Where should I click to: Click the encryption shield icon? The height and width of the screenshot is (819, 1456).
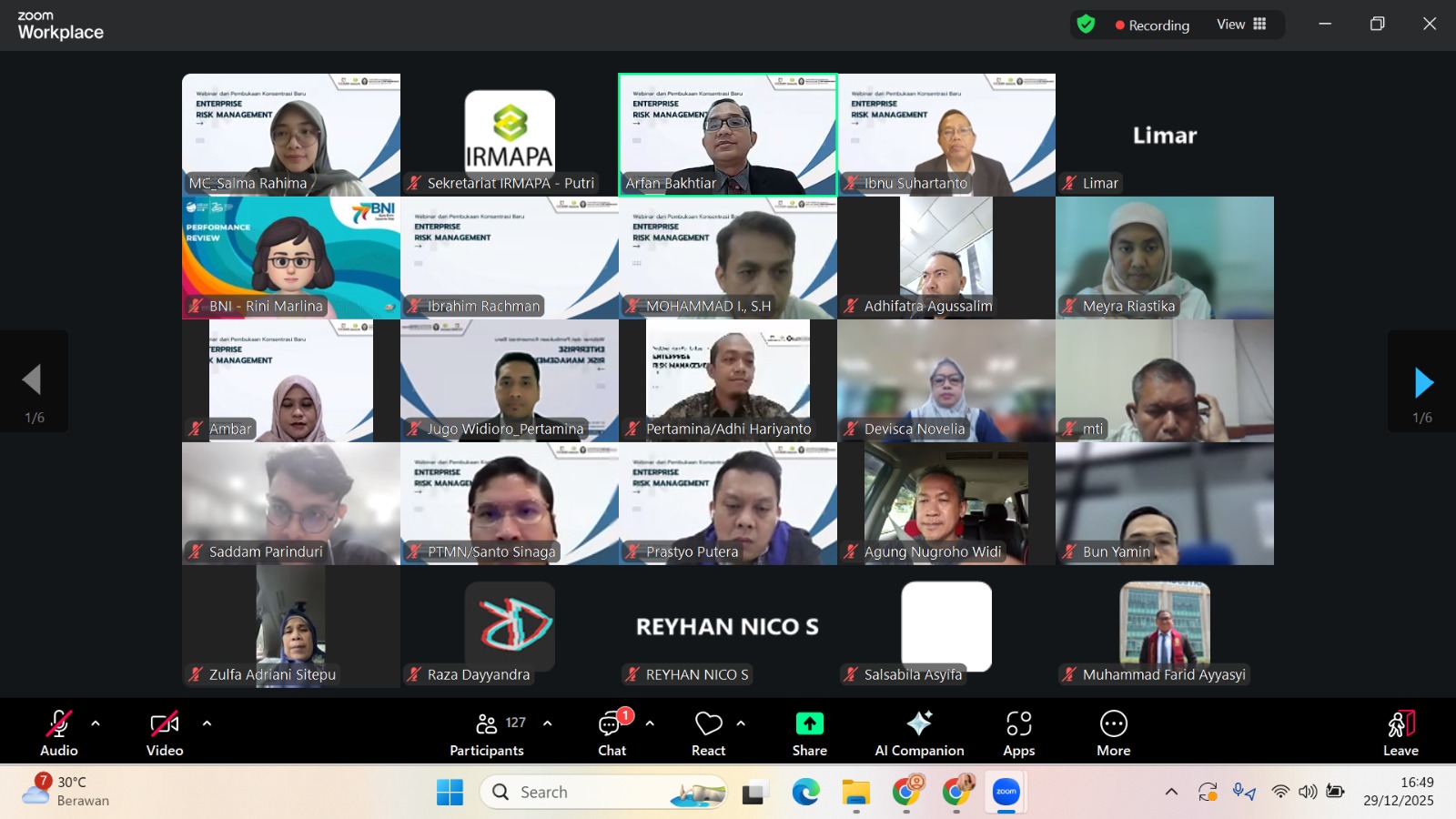pos(1086,25)
